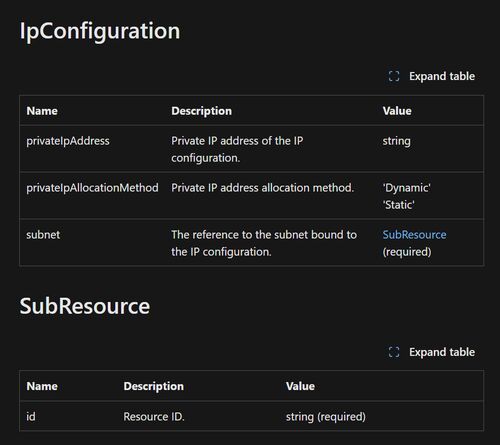Expand table for the IpConfiguration section

pyautogui.click(x=432, y=76)
